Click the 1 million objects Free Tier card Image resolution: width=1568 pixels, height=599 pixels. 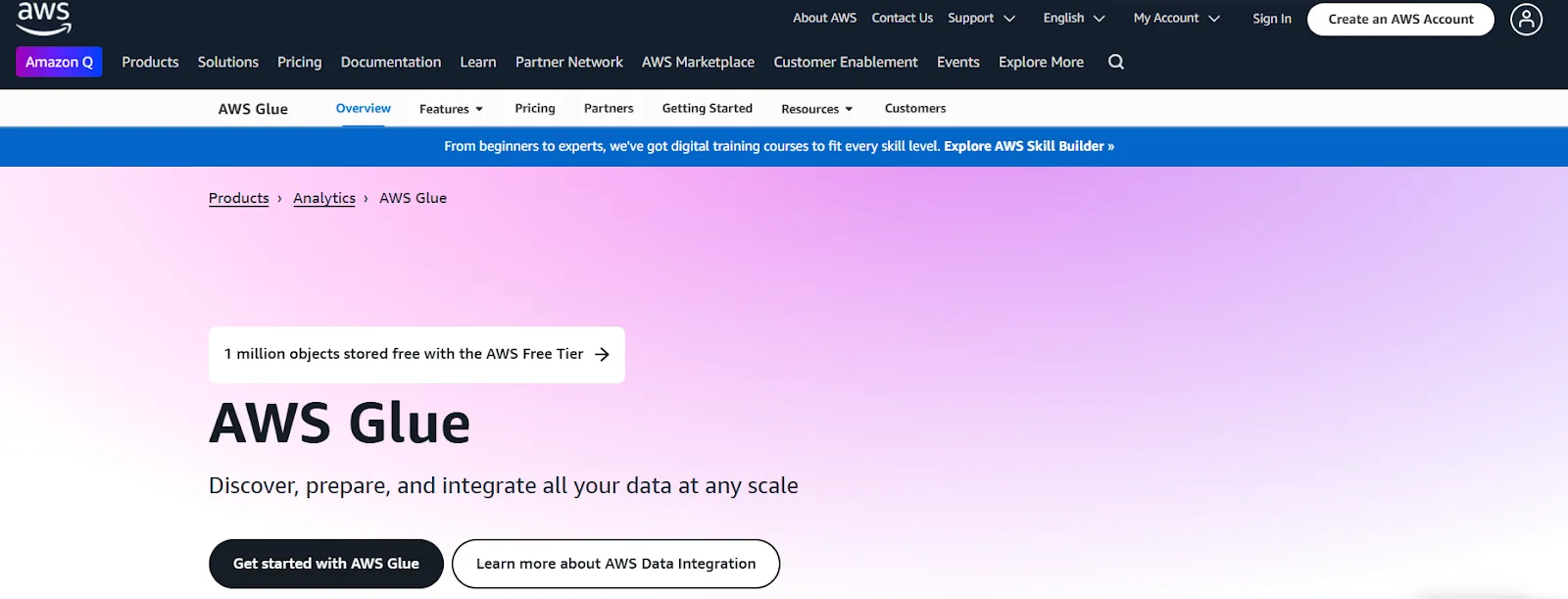click(x=416, y=354)
